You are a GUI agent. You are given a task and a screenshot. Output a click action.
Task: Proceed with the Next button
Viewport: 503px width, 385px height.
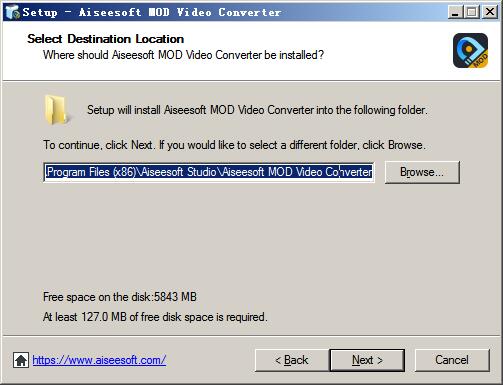367,360
